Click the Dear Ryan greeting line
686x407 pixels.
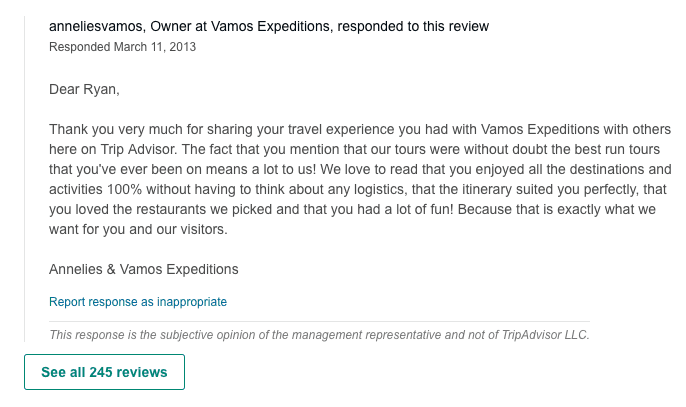[x=84, y=90]
